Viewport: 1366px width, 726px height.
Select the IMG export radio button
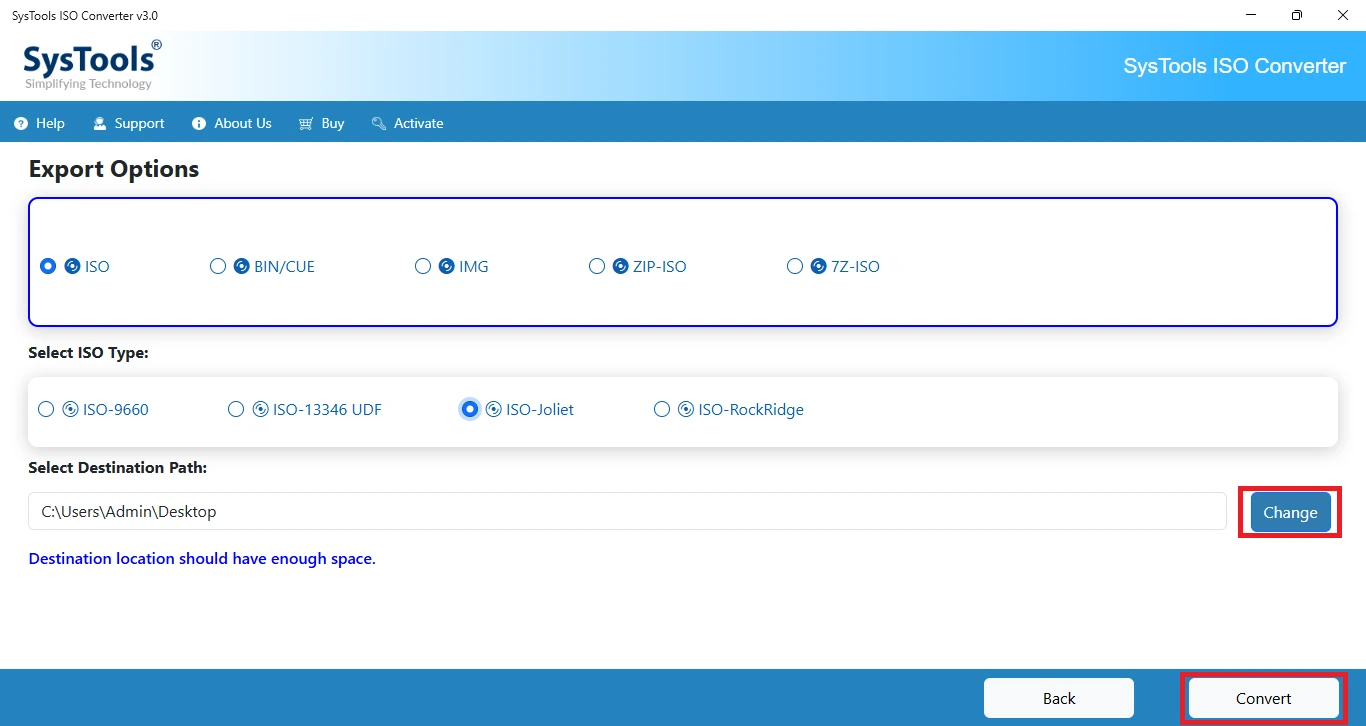tap(423, 267)
